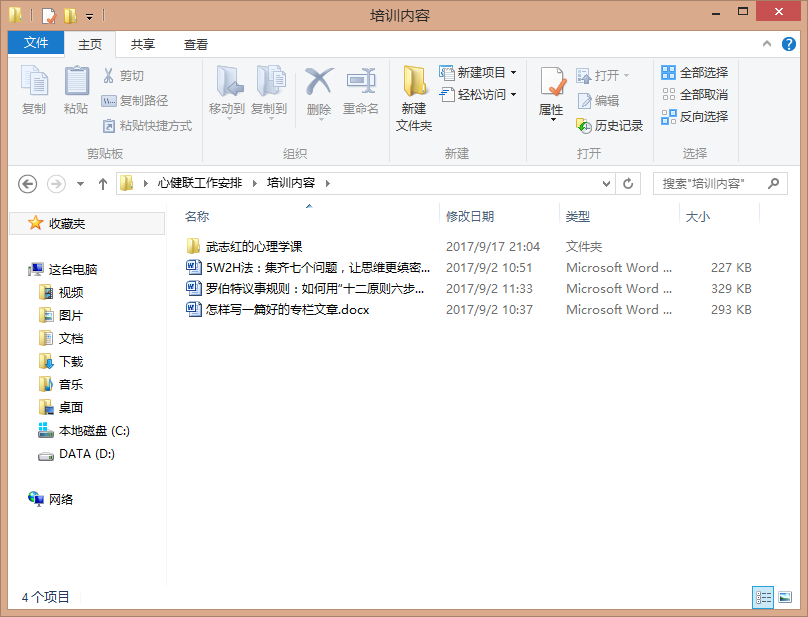Image resolution: width=808 pixels, height=617 pixels.
Task: Open the 文件 (File) menu
Action: [x=36, y=43]
